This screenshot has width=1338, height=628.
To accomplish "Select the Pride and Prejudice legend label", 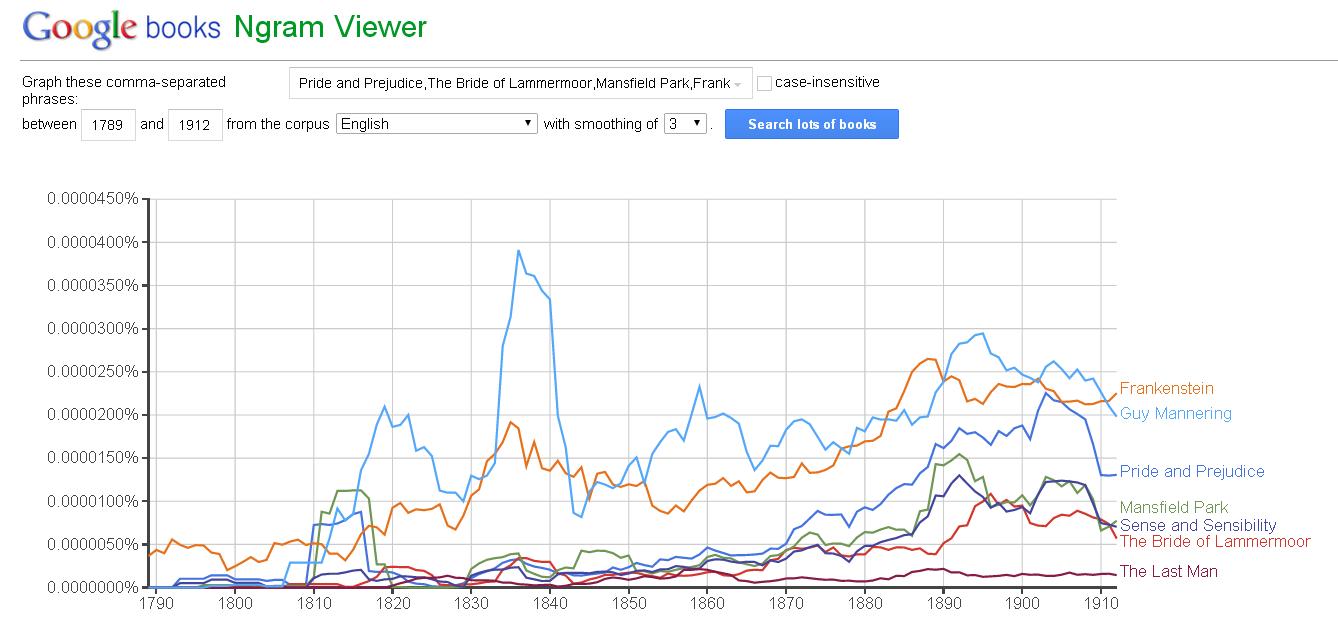I will 1191,471.
